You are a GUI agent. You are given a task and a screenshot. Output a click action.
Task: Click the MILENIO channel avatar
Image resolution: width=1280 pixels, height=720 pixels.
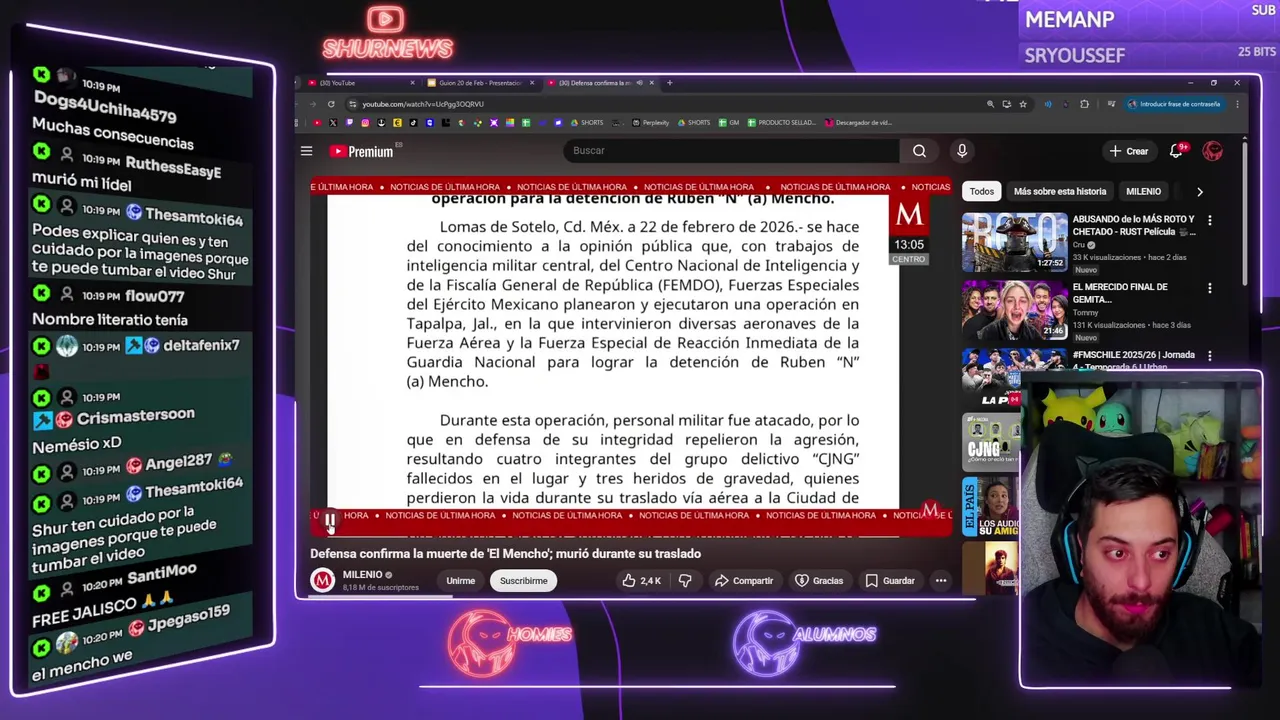click(x=322, y=581)
